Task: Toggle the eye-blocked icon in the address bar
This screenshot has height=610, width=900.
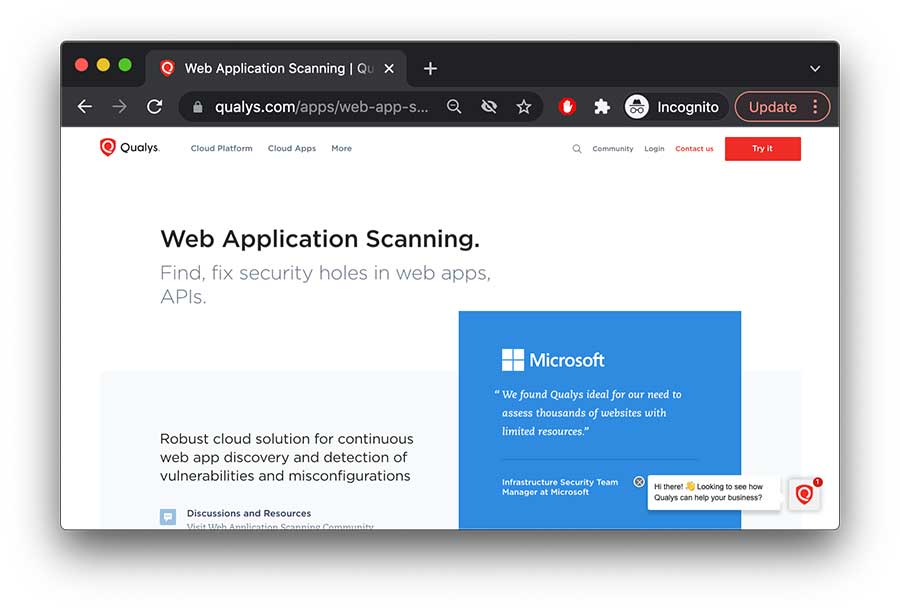Action: tap(489, 106)
